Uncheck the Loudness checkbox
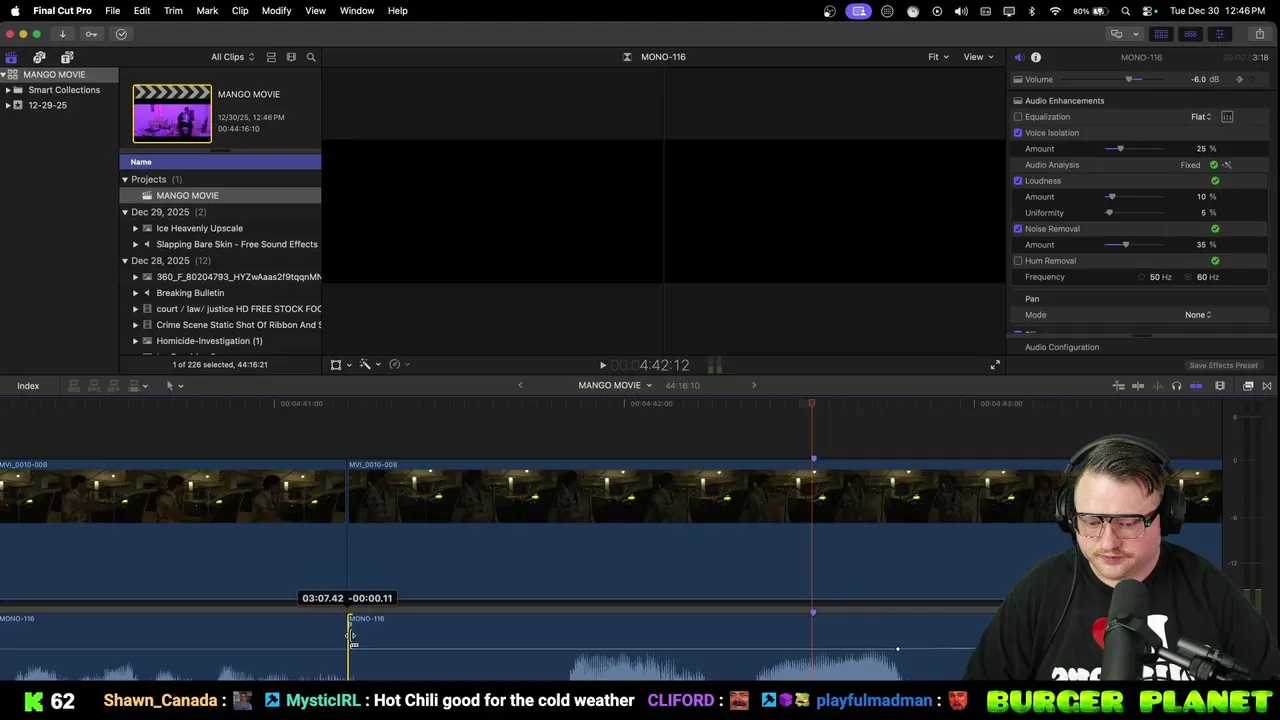Image resolution: width=1280 pixels, height=720 pixels. [x=1018, y=181]
